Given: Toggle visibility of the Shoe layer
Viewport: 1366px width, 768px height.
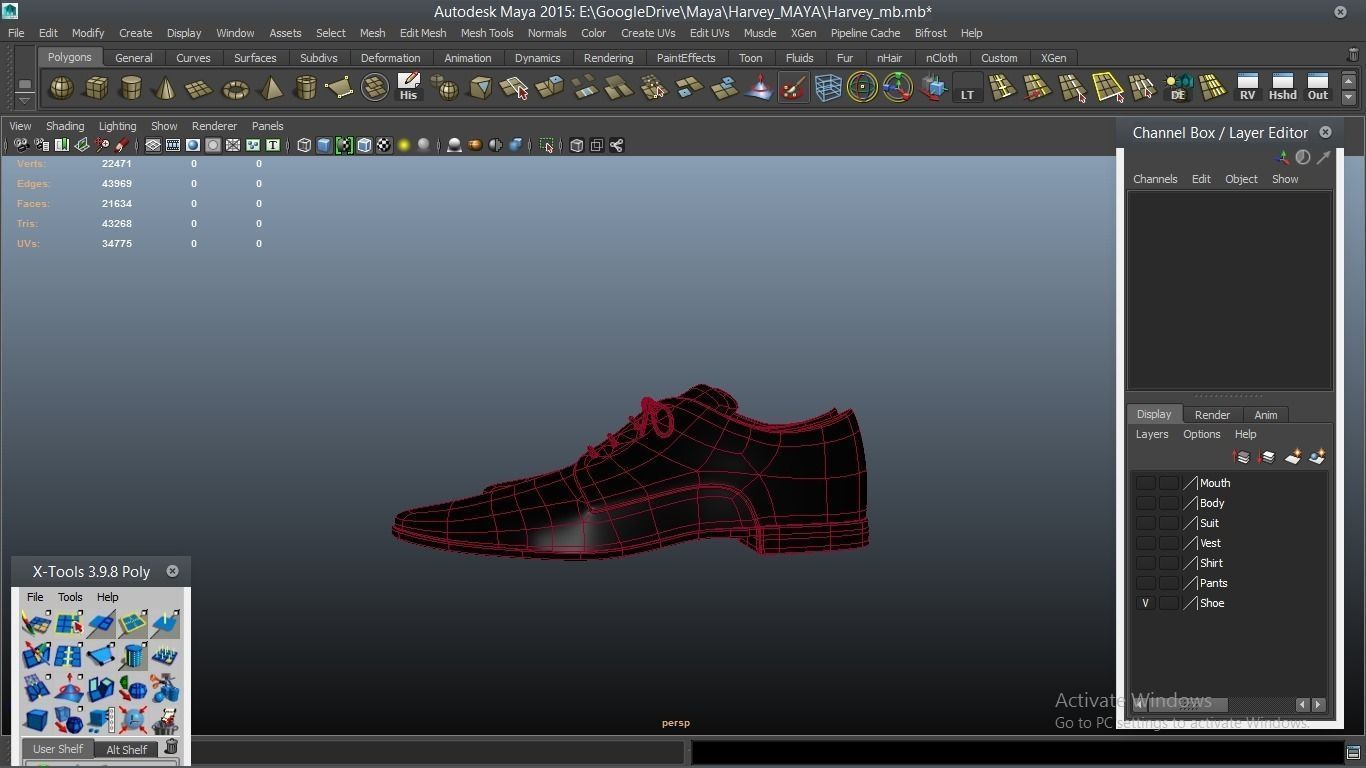Looking at the screenshot, I should click(1145, 603).
